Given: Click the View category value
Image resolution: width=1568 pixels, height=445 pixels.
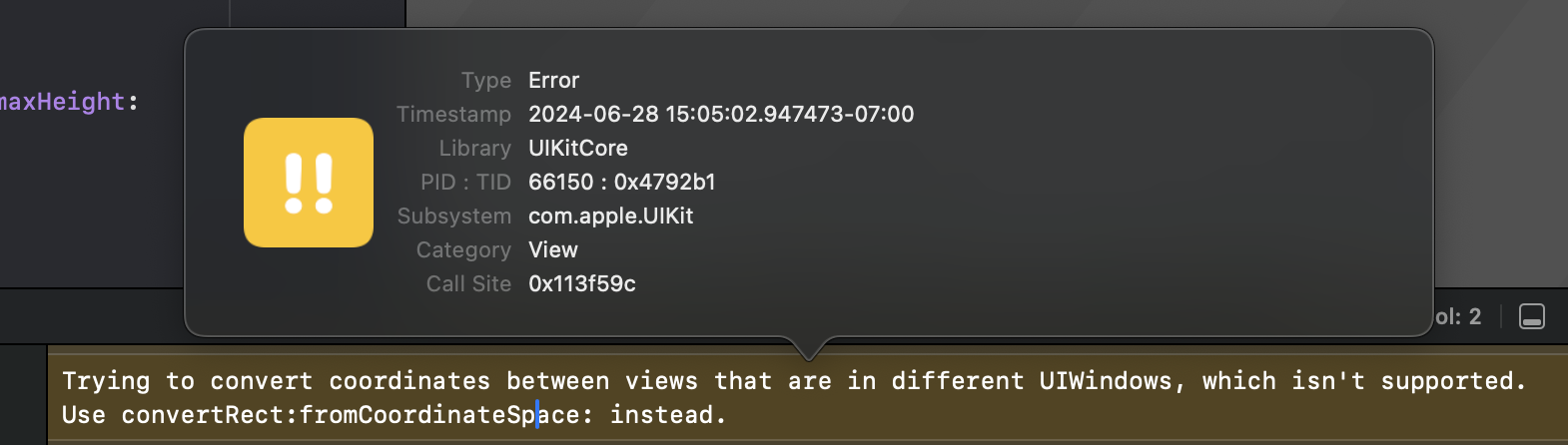Looking at the screenshot, I should pyautogui.click(x=552, y=249).
